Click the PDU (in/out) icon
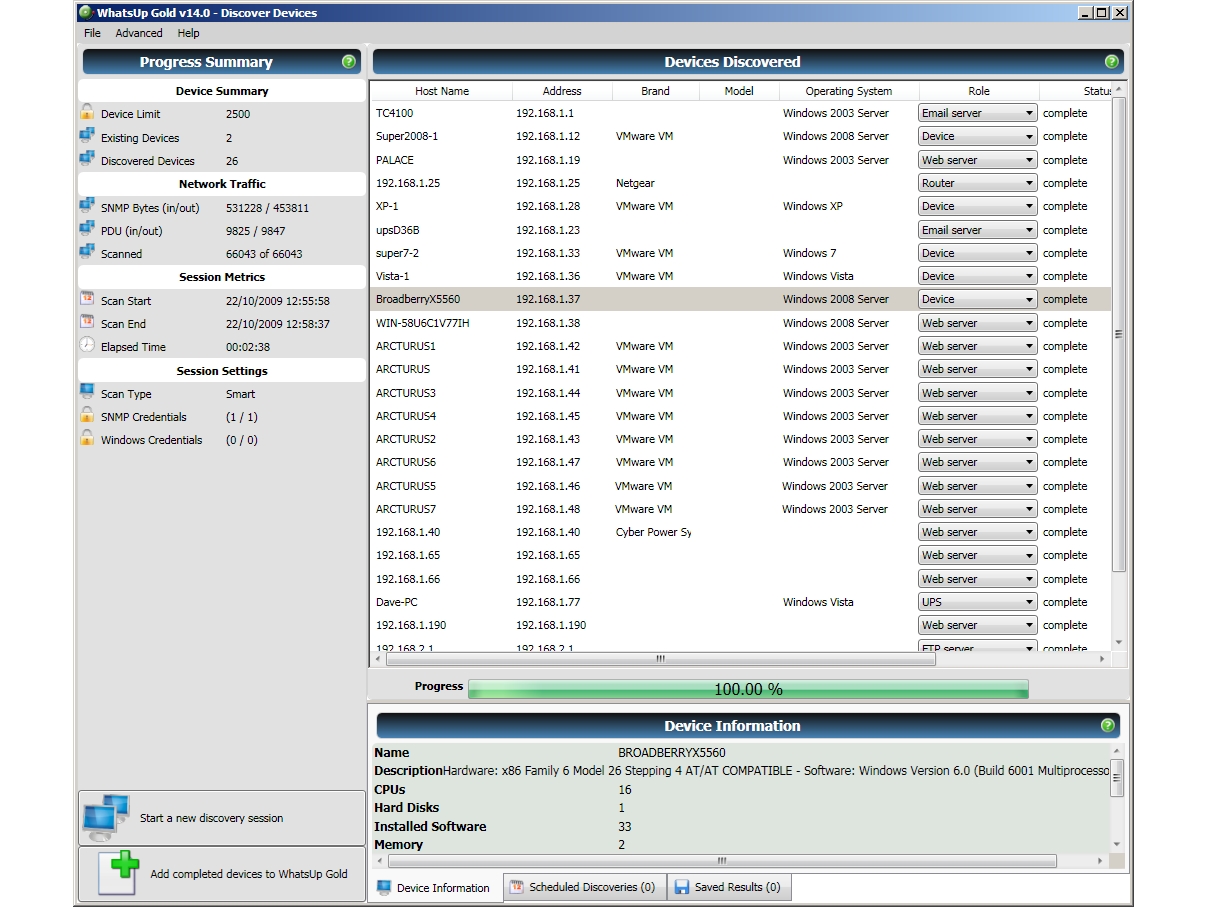 (x=87, y=230)
